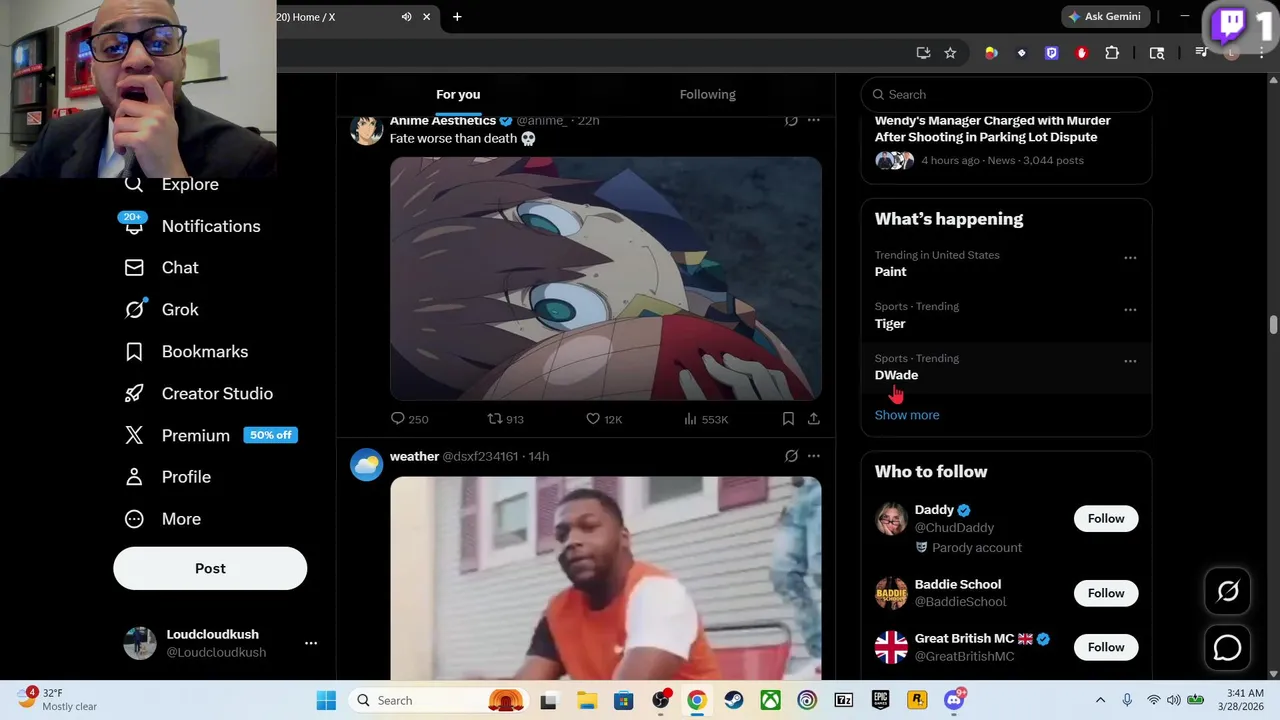1280x720 pixels.
Task: Open the Chrome extensions puzzle icon
Action: coord(1112,53)
